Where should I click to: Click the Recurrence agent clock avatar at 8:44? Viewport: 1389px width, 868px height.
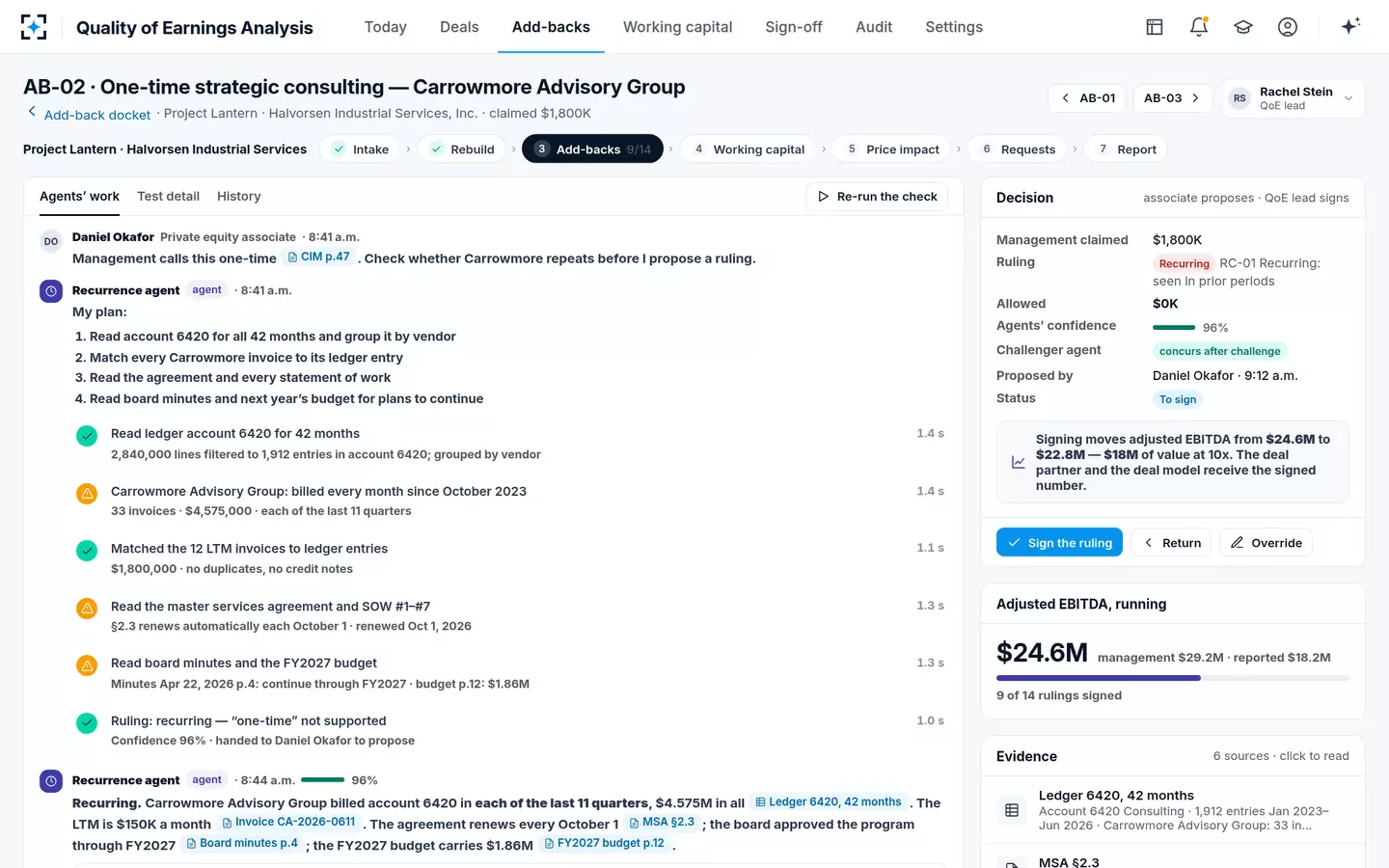(x=51, y=780)
